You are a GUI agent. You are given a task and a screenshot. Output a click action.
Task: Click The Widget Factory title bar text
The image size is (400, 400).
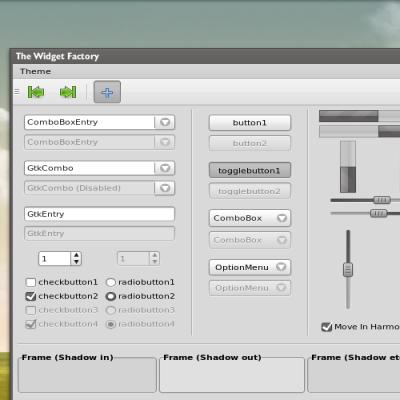[57, 56]
